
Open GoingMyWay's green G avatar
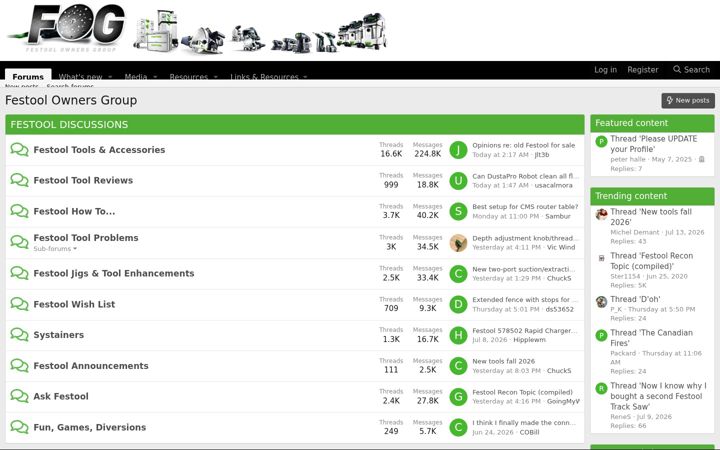tap(458, 397)
